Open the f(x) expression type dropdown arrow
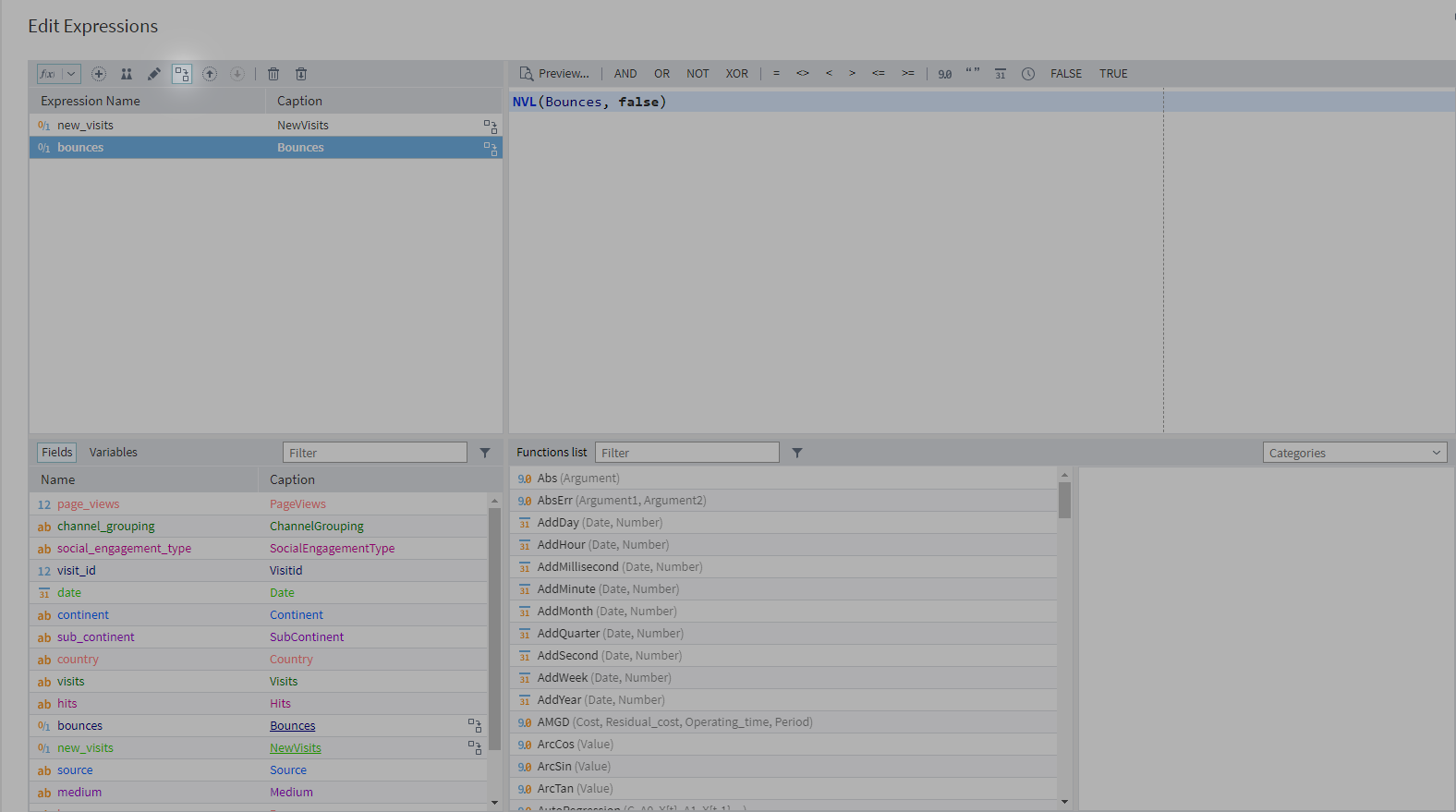1456x812 pixels. click(71, 74)
